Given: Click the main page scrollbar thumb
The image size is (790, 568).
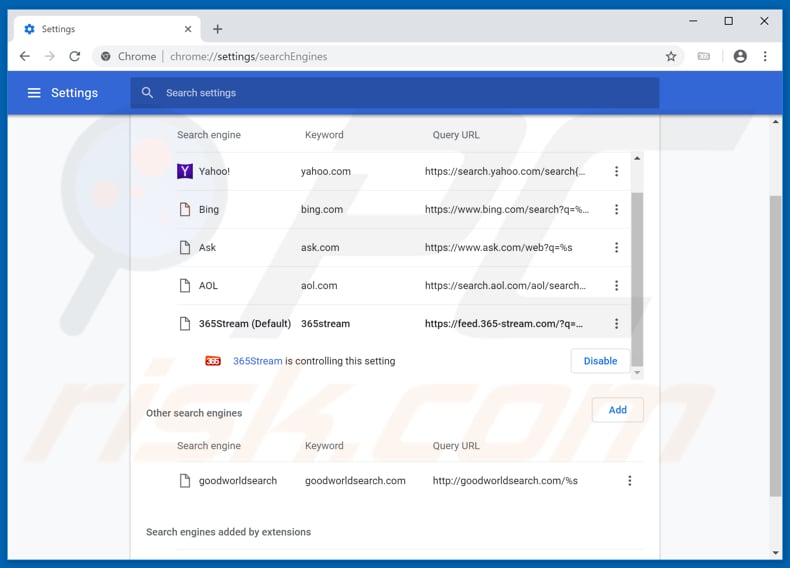Looking at the screenshot, I should coord(775,346).
